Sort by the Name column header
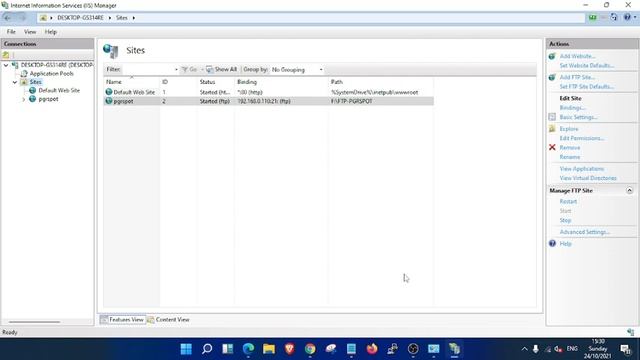Screen dimensions: 640x360 131,82
